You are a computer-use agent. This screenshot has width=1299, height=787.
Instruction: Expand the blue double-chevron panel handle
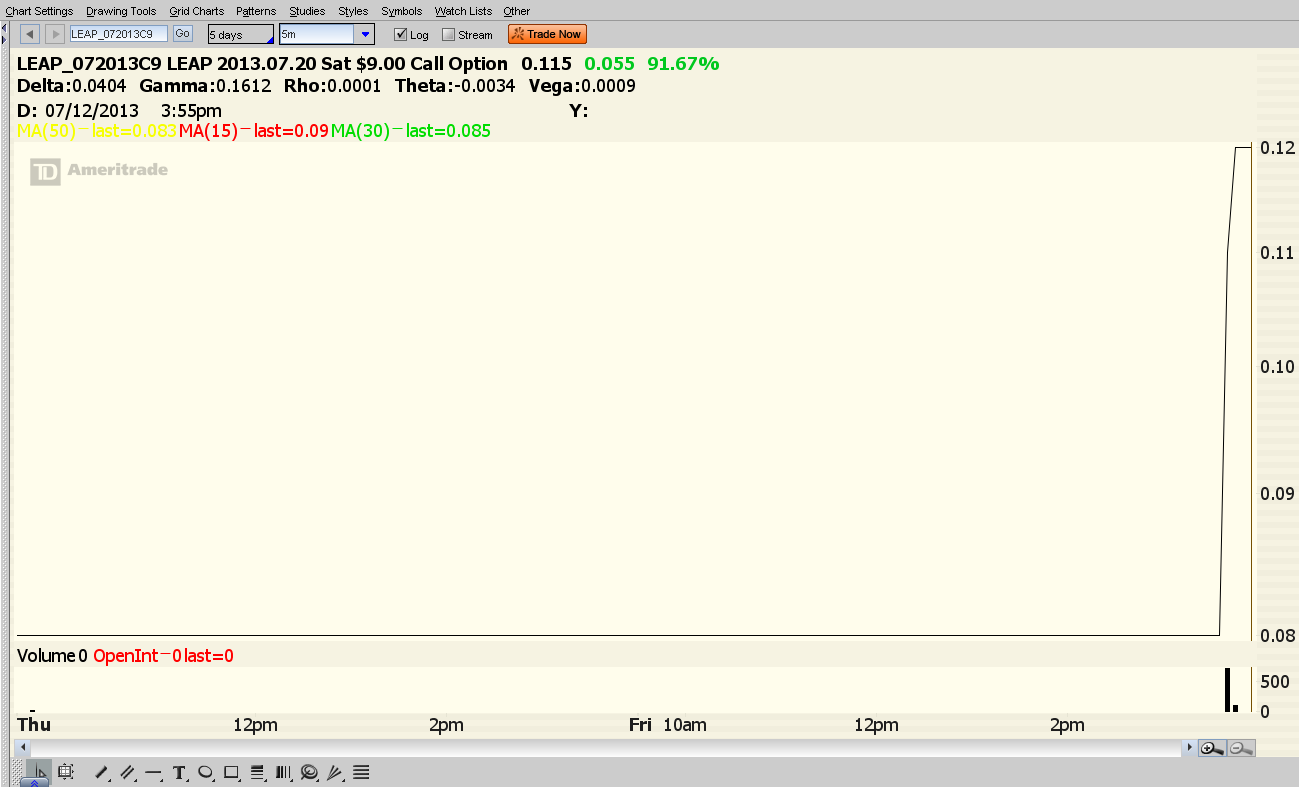(x=33, y=783)
